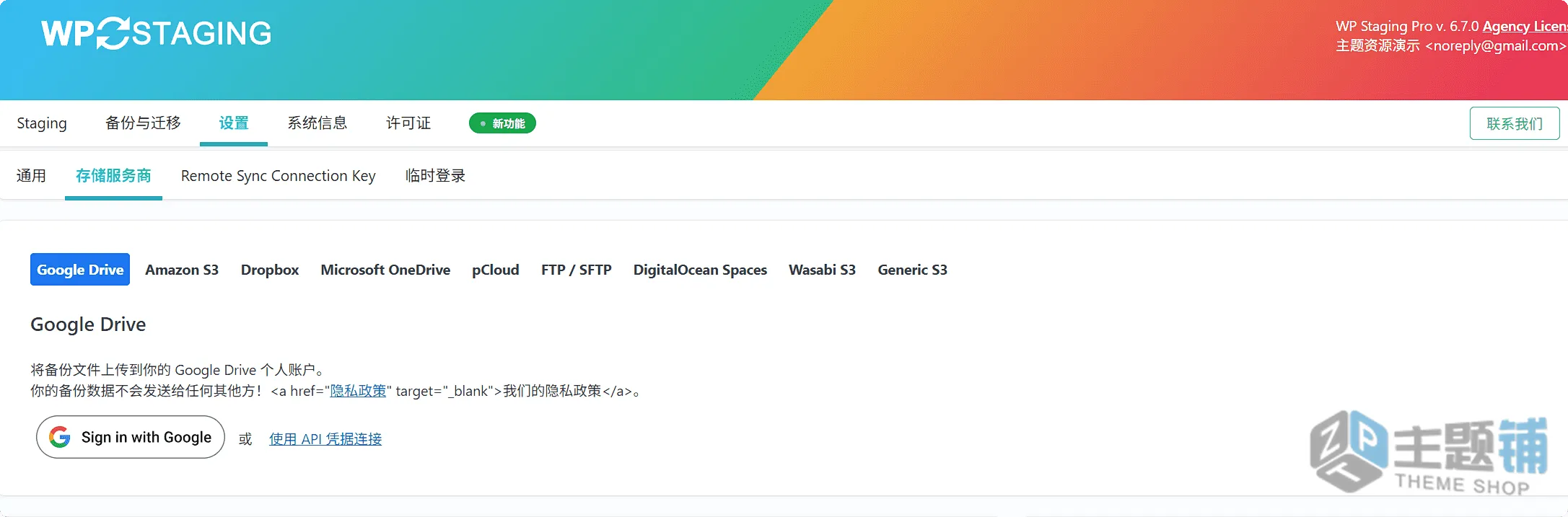The height and width of the screenshot is (517, 1568).
Task: Select the 设置 tab
Action: tap(234, 123)
